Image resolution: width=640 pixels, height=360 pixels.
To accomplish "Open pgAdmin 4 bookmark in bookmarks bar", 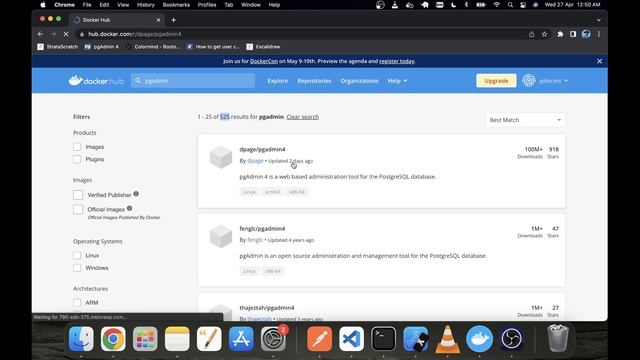I will (x=101, y=47).
